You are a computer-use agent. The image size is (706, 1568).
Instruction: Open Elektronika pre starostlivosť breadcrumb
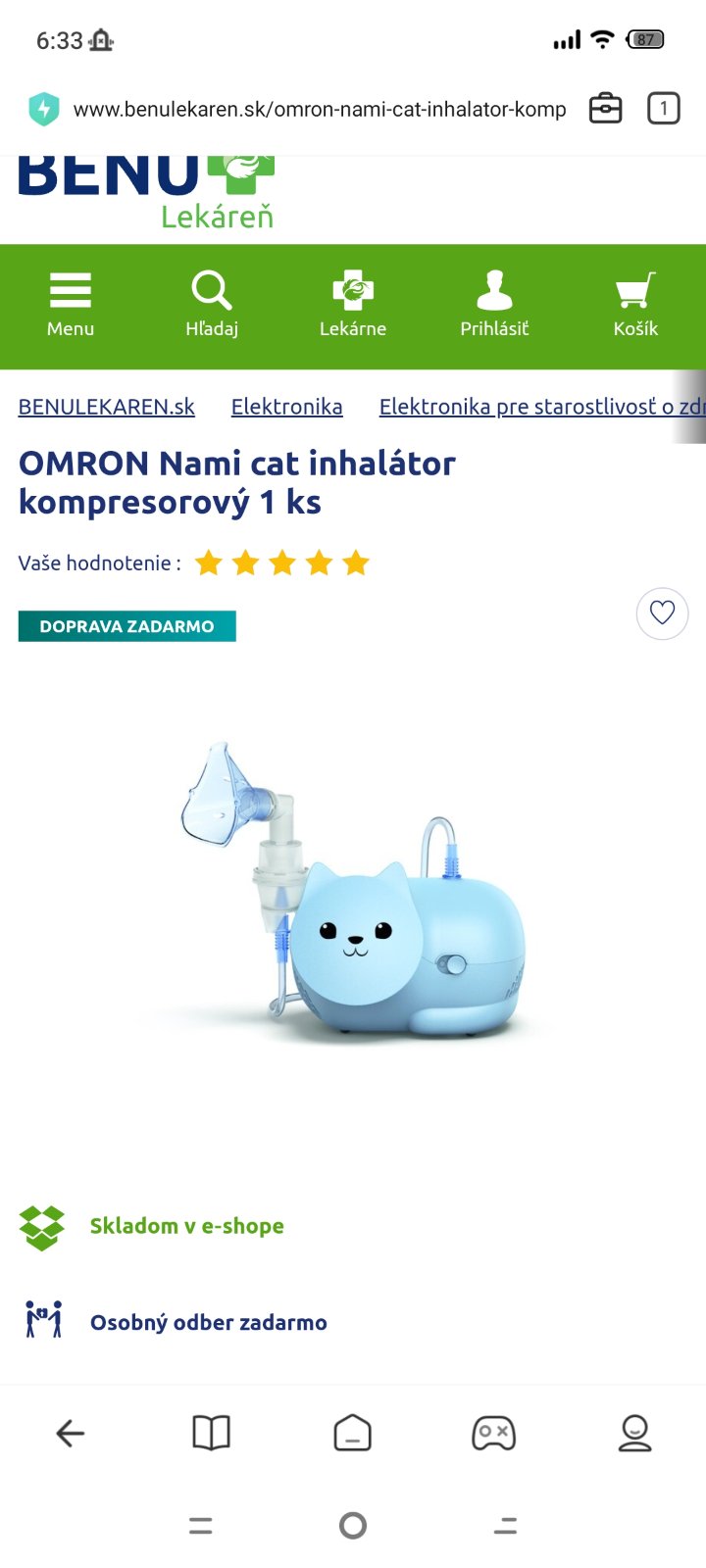[542, 407]
